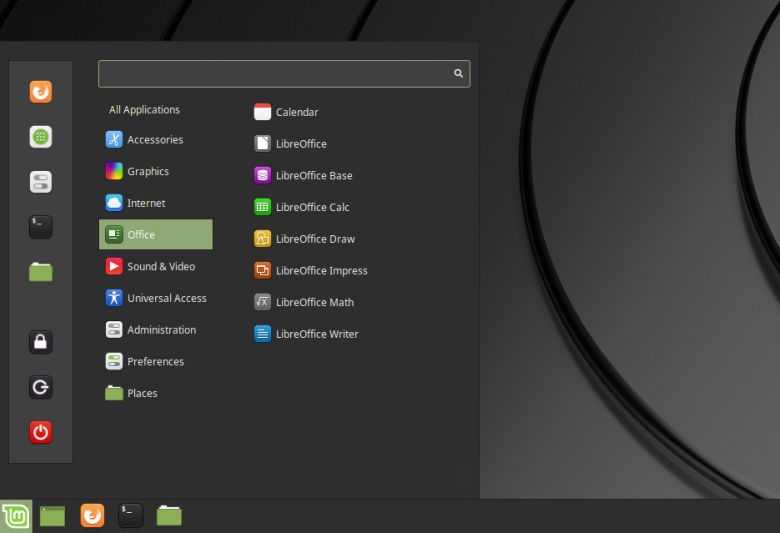Image resolution: width=780 pixels, height=533 pixels.
Task: Select the highlighted Office category
Action: pyautogui.click(x=156, y=234)
